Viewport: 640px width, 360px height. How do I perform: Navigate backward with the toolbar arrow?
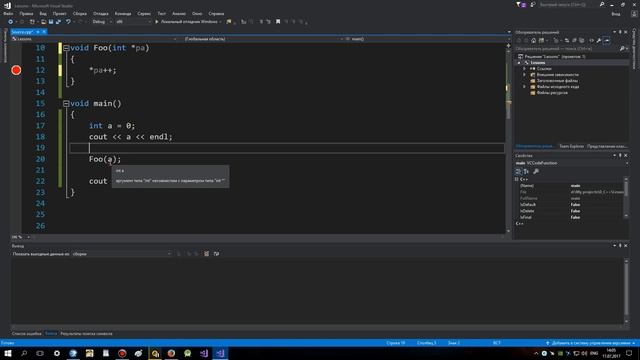pyautogui.click(x=11, y=22)
